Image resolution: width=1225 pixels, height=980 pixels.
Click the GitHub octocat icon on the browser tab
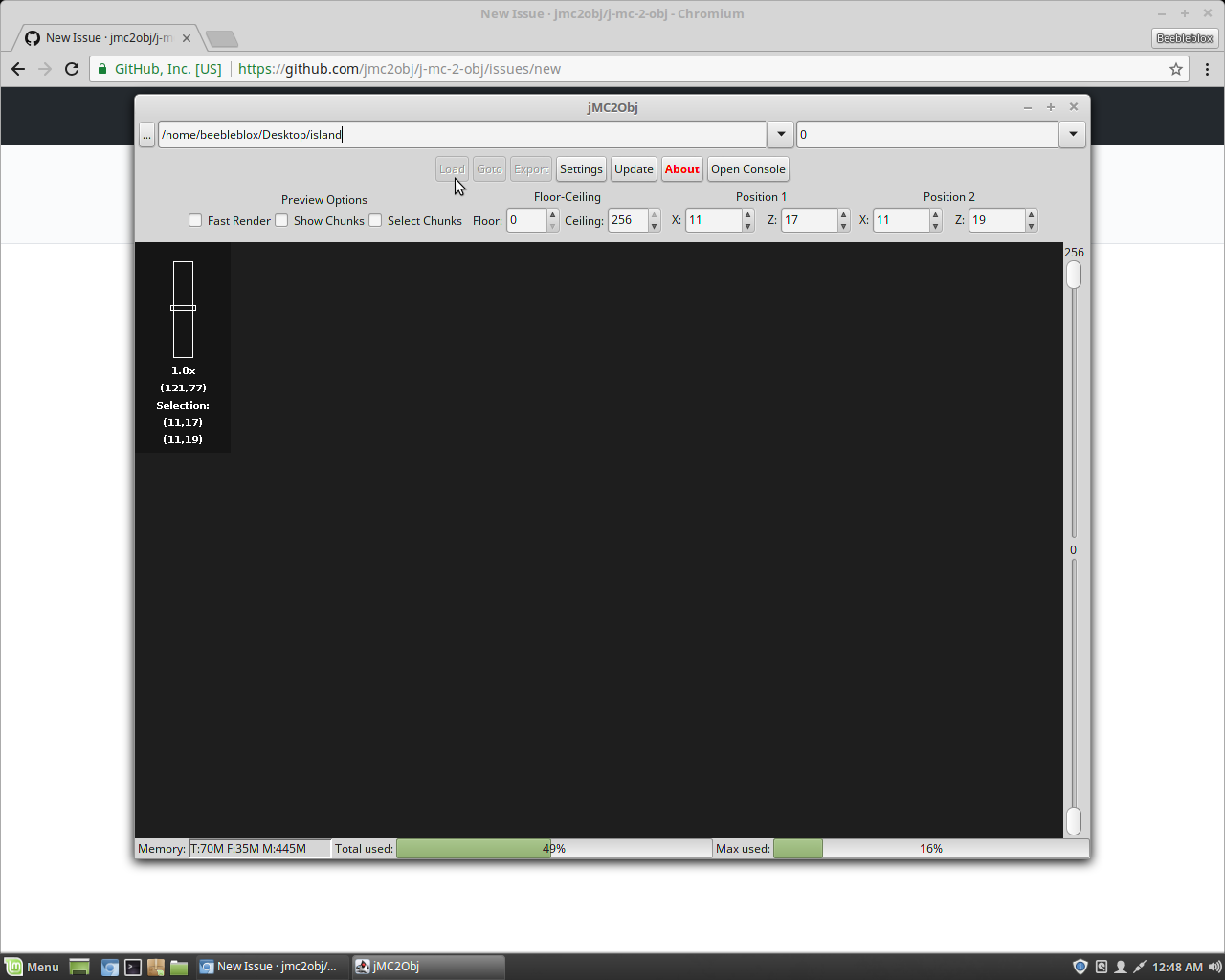point(33,38)
